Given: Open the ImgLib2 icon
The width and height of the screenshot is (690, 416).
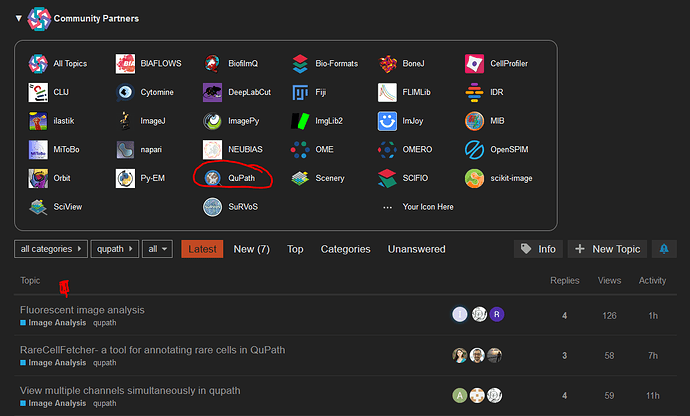Looking at the screenshot, I should pyautogui.click(x=300, y=121).
